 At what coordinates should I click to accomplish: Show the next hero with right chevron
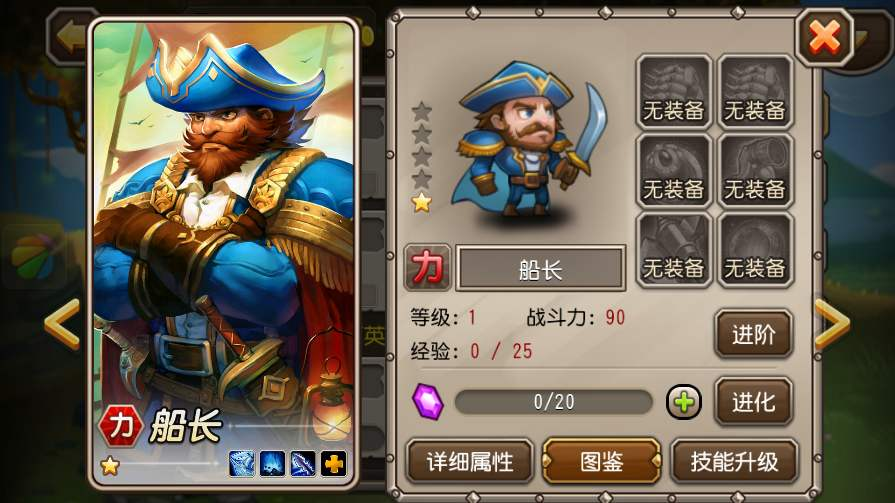[833, 324]
